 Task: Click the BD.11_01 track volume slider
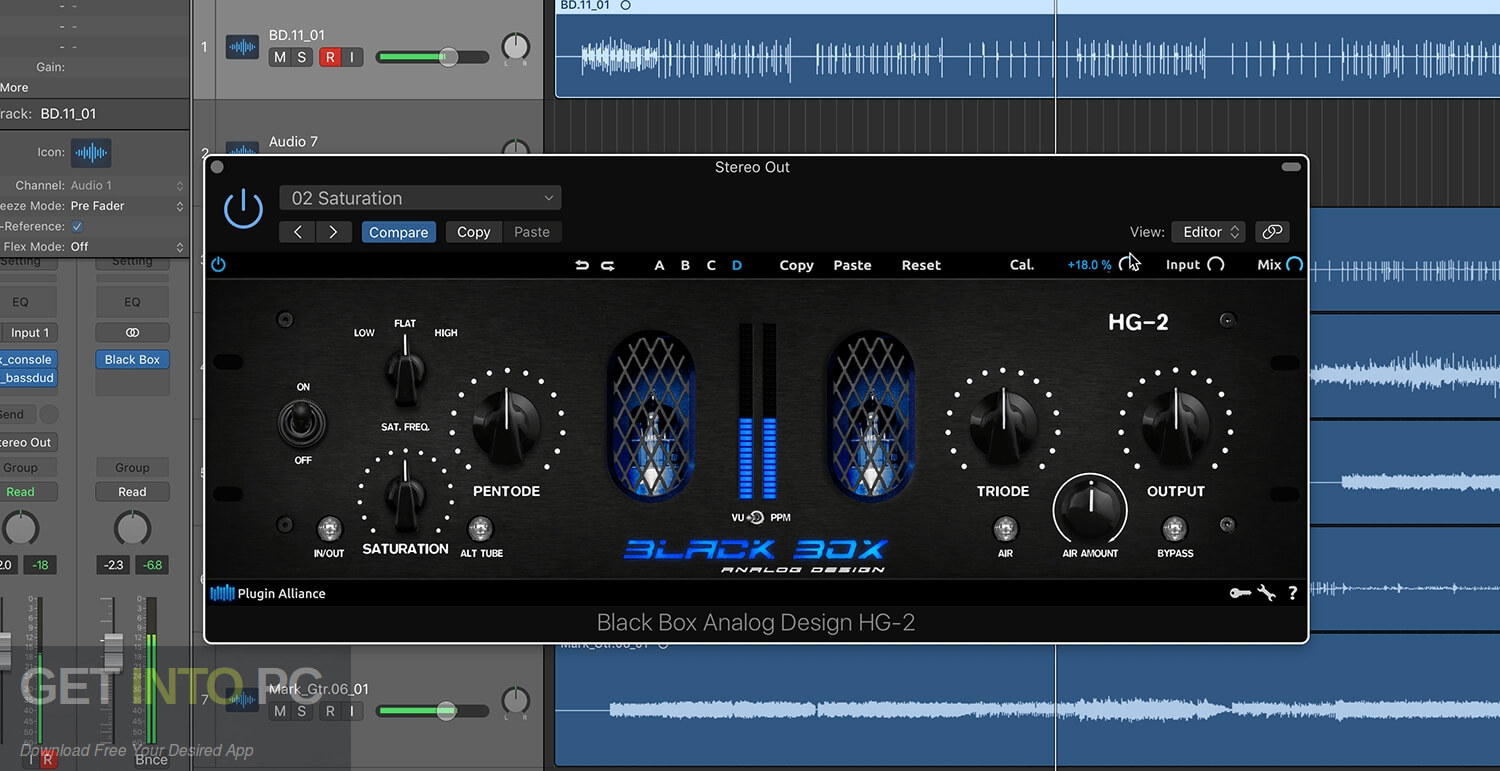click(x=432, y=57)
